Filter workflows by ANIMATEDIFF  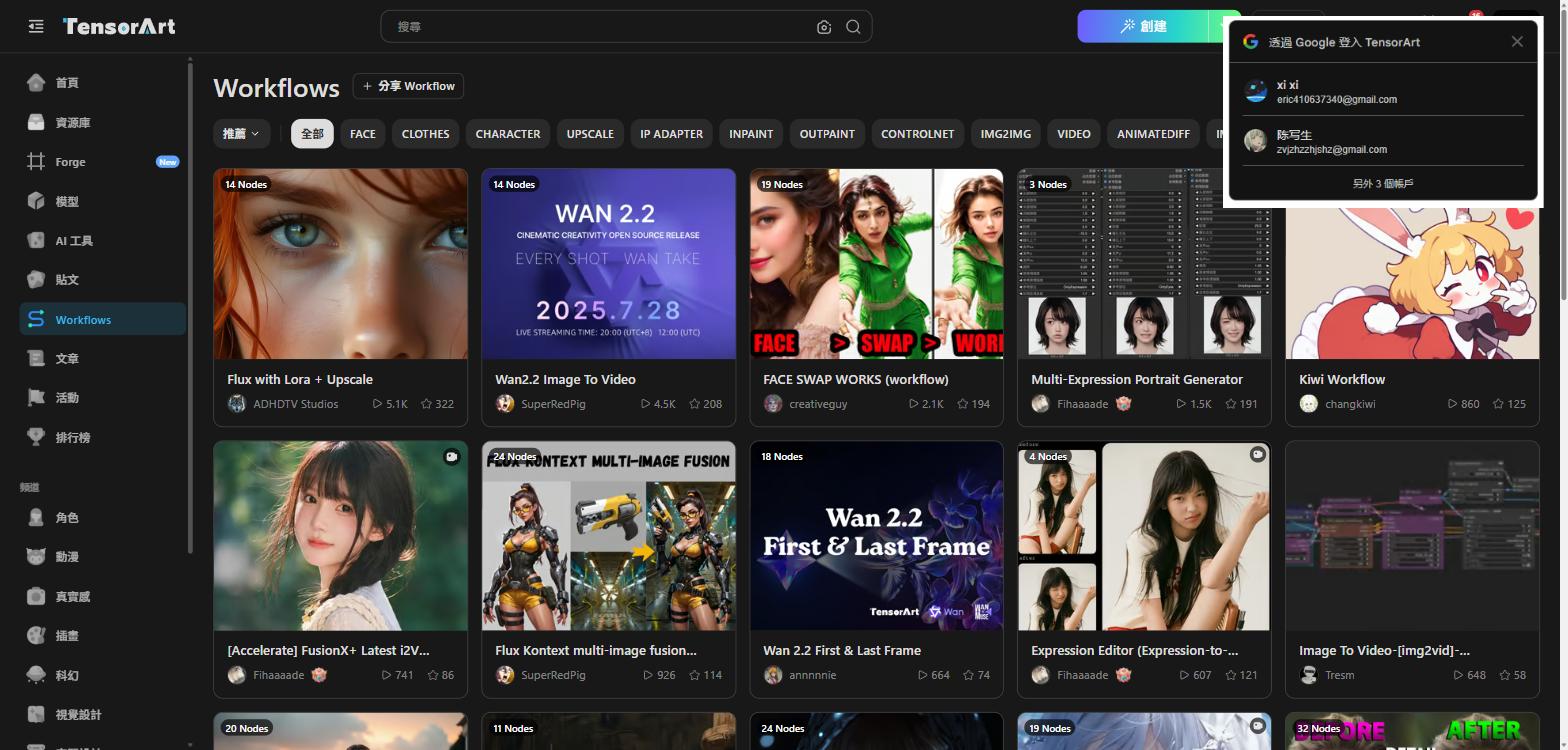click(1153, 133)
